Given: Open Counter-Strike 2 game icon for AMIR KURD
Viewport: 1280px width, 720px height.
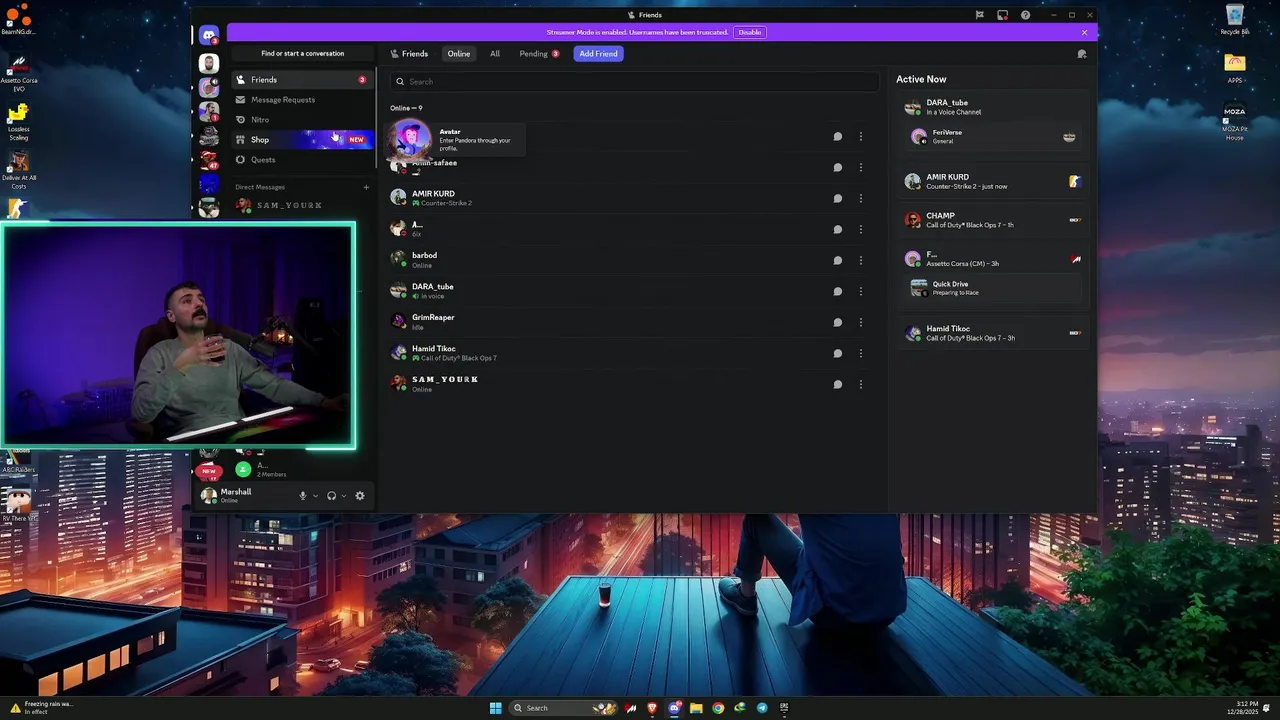Looking at the screenshot, I should tap(1075, 182).
